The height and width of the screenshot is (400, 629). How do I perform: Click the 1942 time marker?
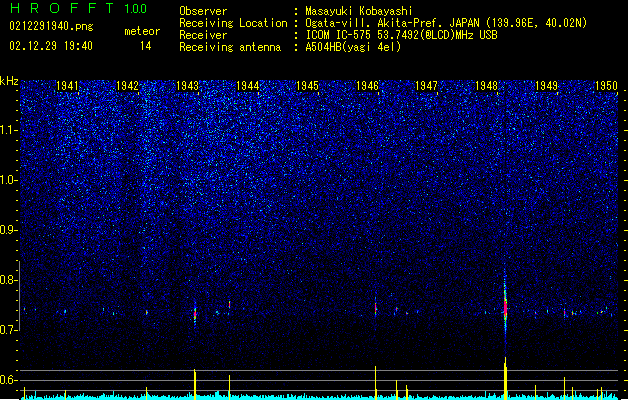(x=127, y=85)
